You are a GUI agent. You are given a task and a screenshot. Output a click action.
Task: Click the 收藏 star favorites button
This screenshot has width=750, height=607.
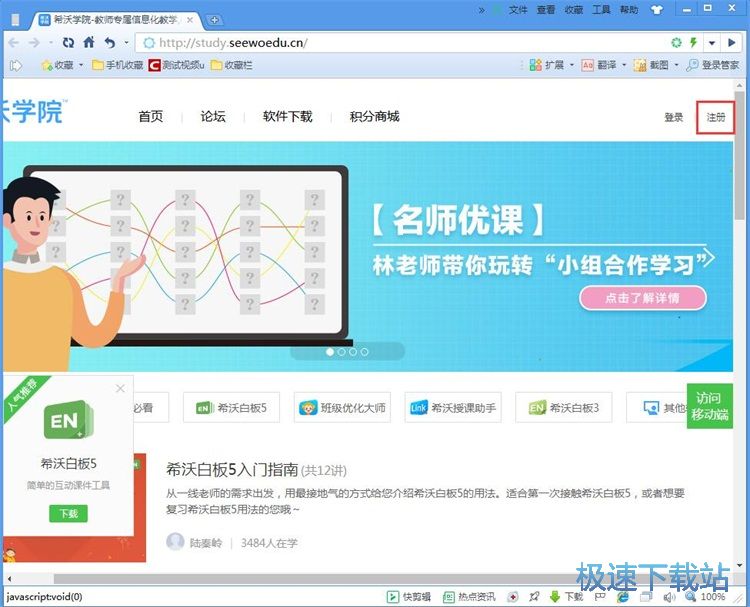coord(57,65)
